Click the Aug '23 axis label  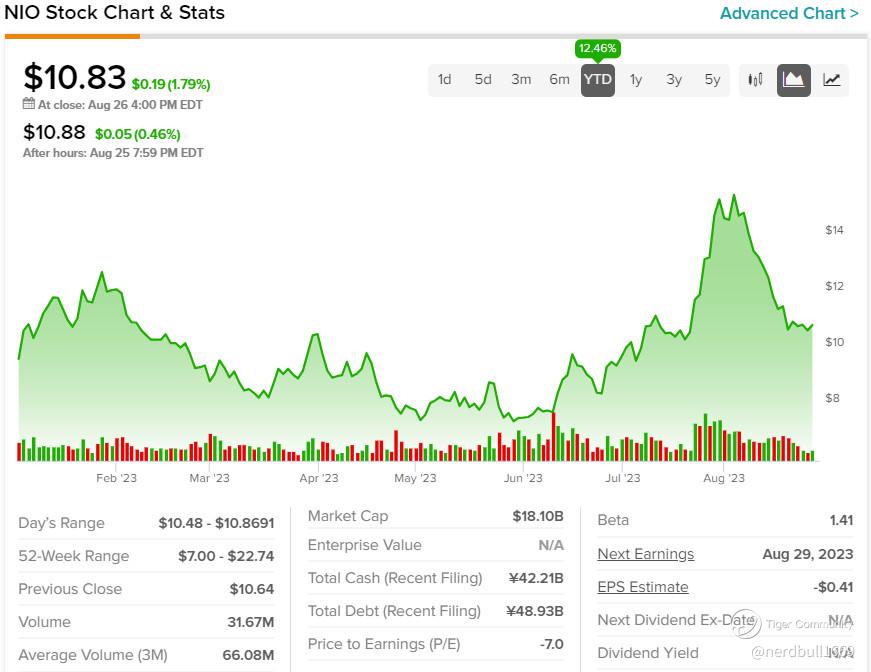724,478
